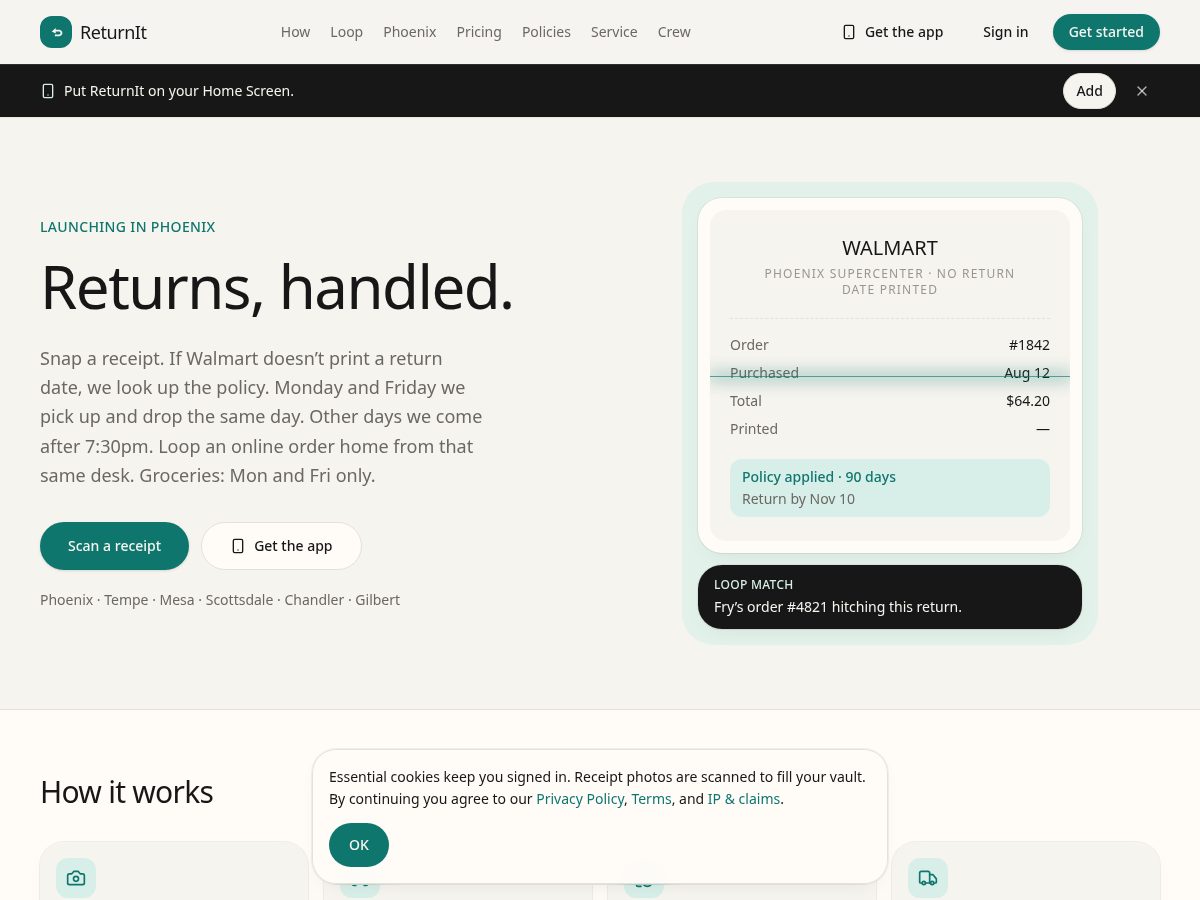Open the Pricing nav item
1200x900 pixels.
[x=479, y=32]
